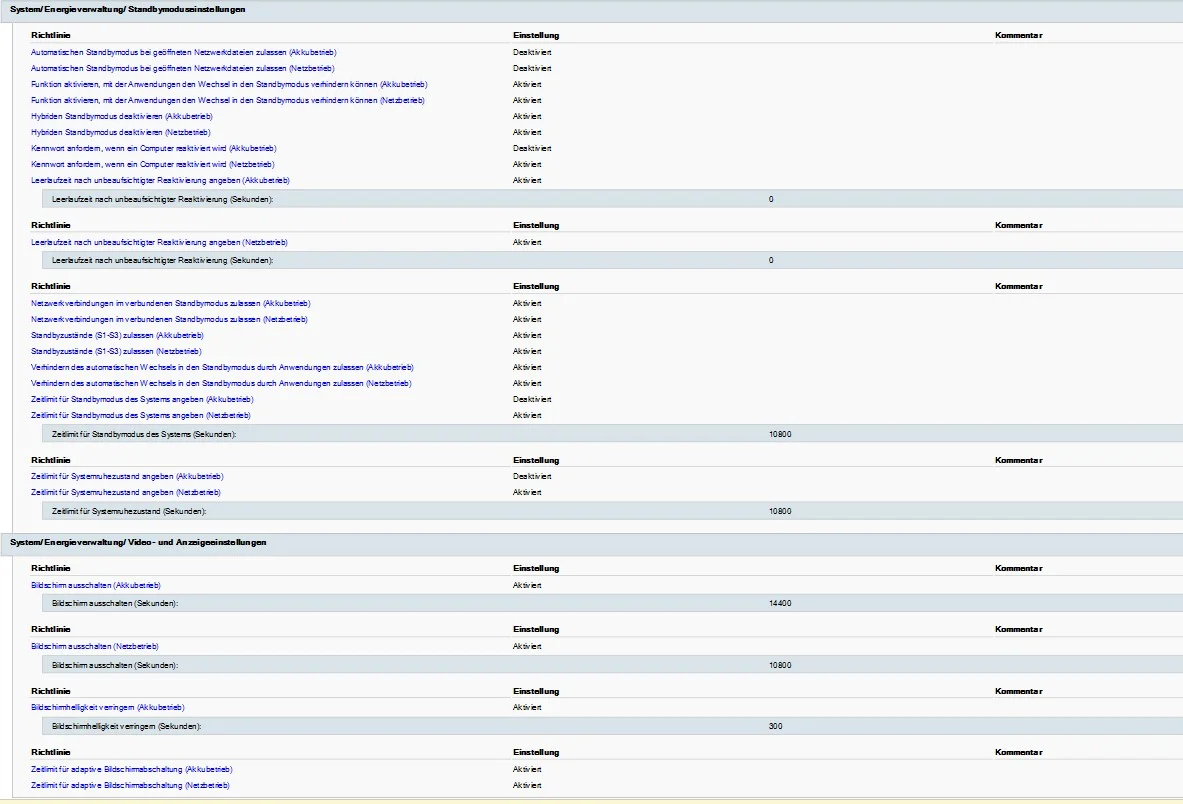Click 'Aktiviert' setting of adaptive Bildschirmabschaltung (Netzbetrieb)
This screenshot has height=804, width=1183.
point(527,785)
